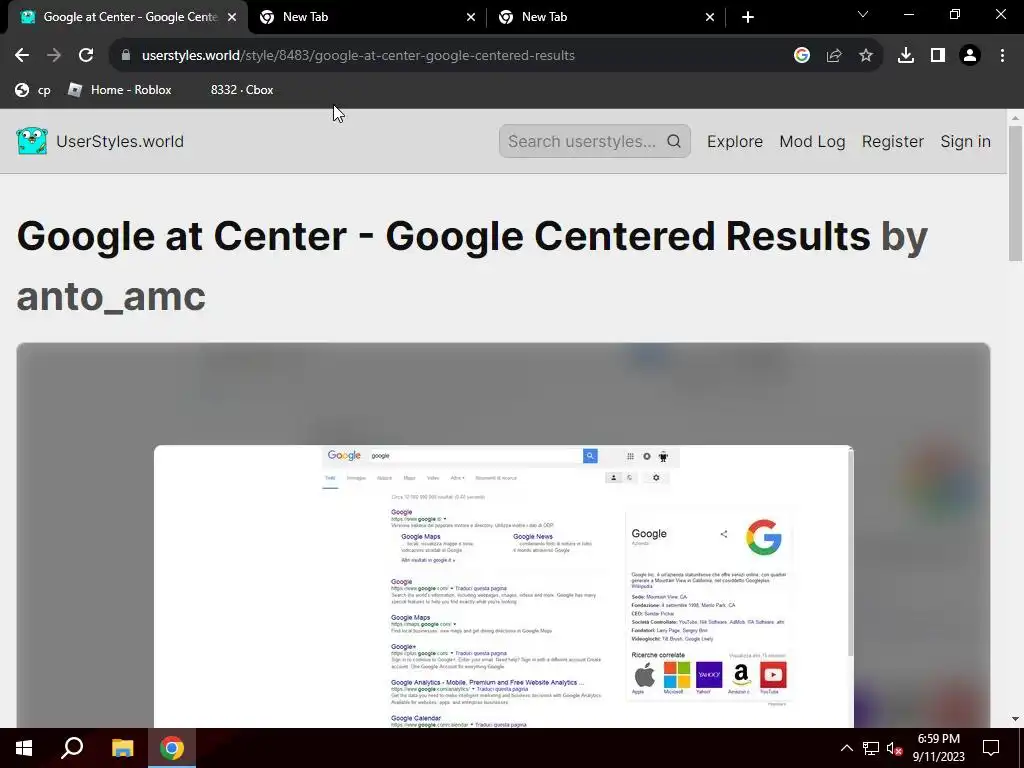
Task: Go back to the previous page
Action: [x=22, y=56]
